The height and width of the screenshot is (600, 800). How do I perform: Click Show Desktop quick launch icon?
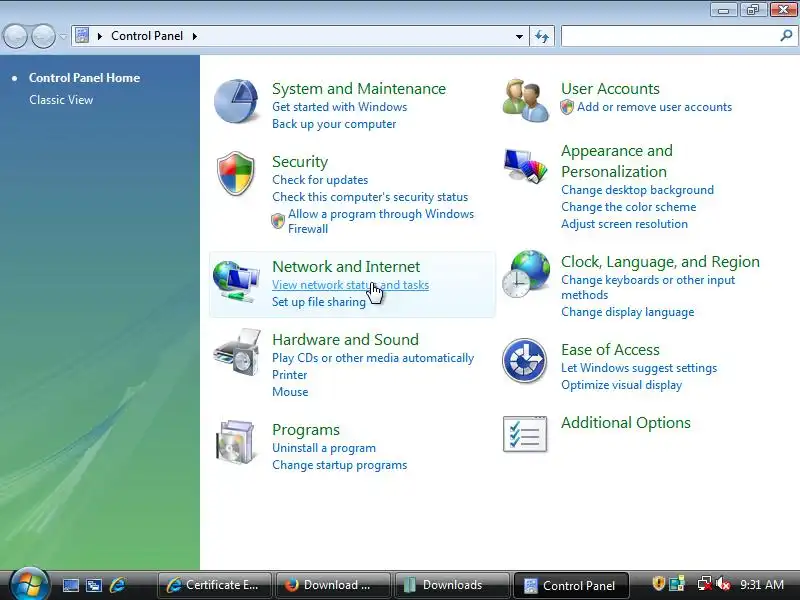pyautogui.click(x=70, y=585)
